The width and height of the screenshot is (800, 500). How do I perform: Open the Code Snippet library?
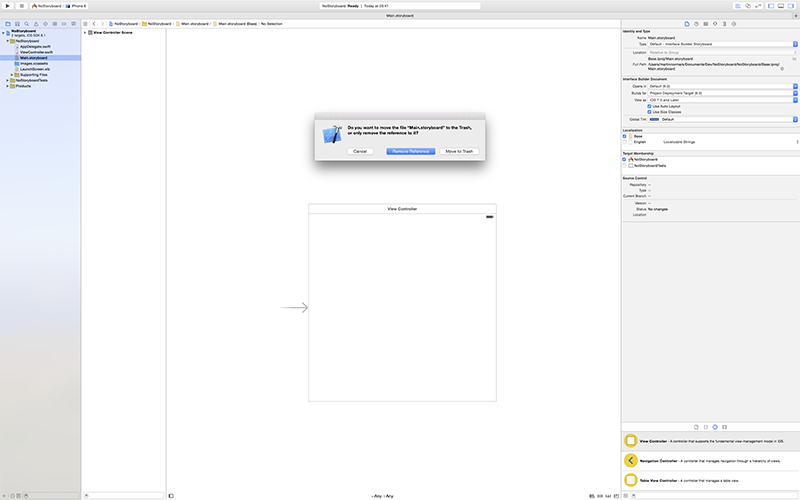pos(706,427)
